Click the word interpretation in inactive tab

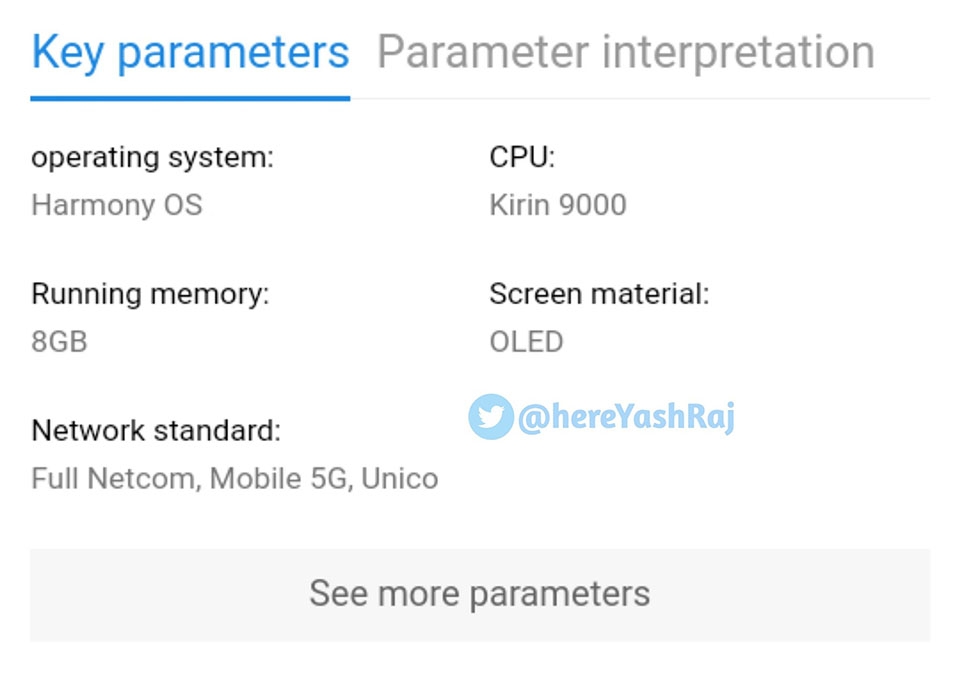click(738, 53)
